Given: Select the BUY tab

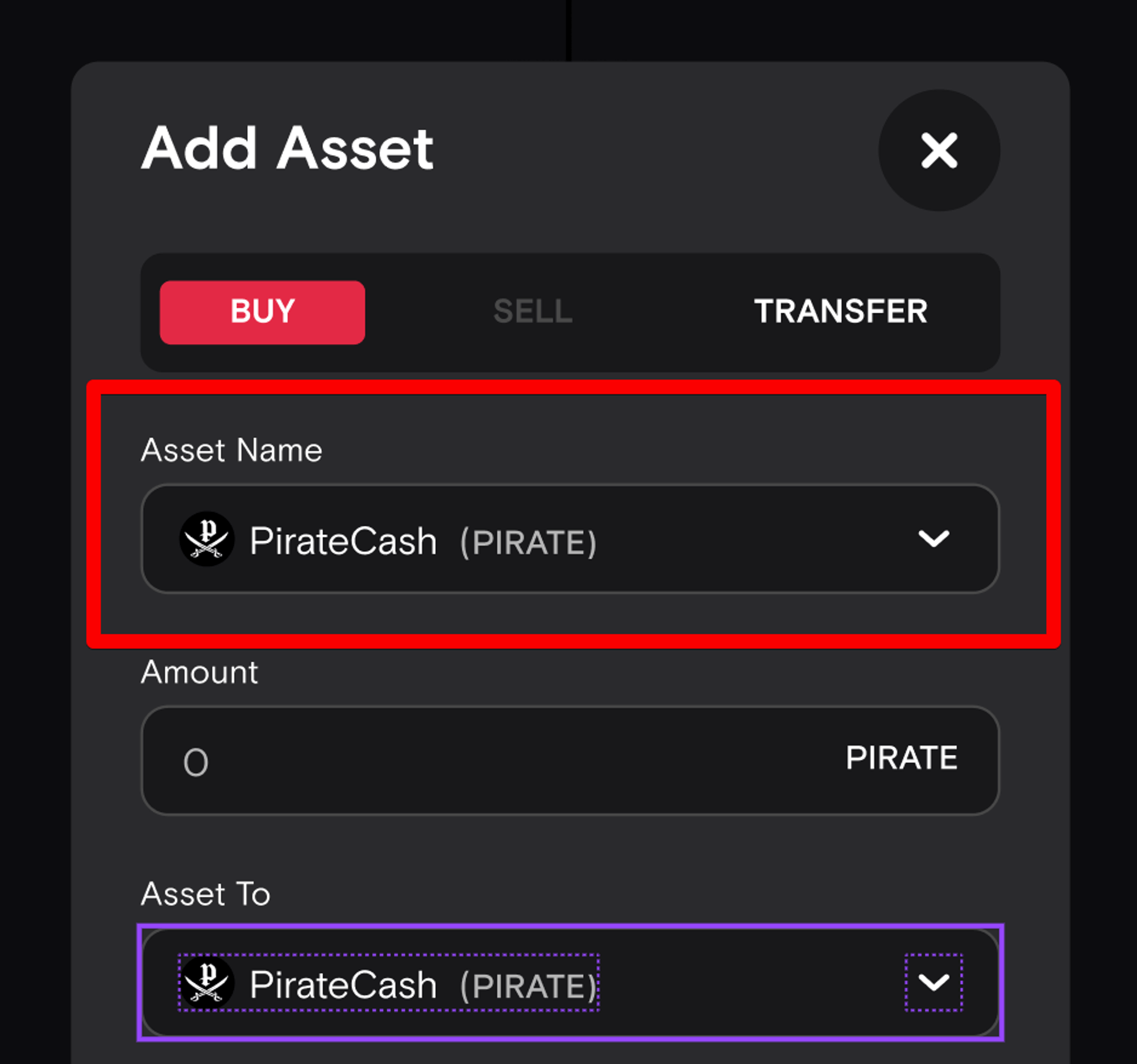Looking at the screenshot, I should [x=262, y=312].
